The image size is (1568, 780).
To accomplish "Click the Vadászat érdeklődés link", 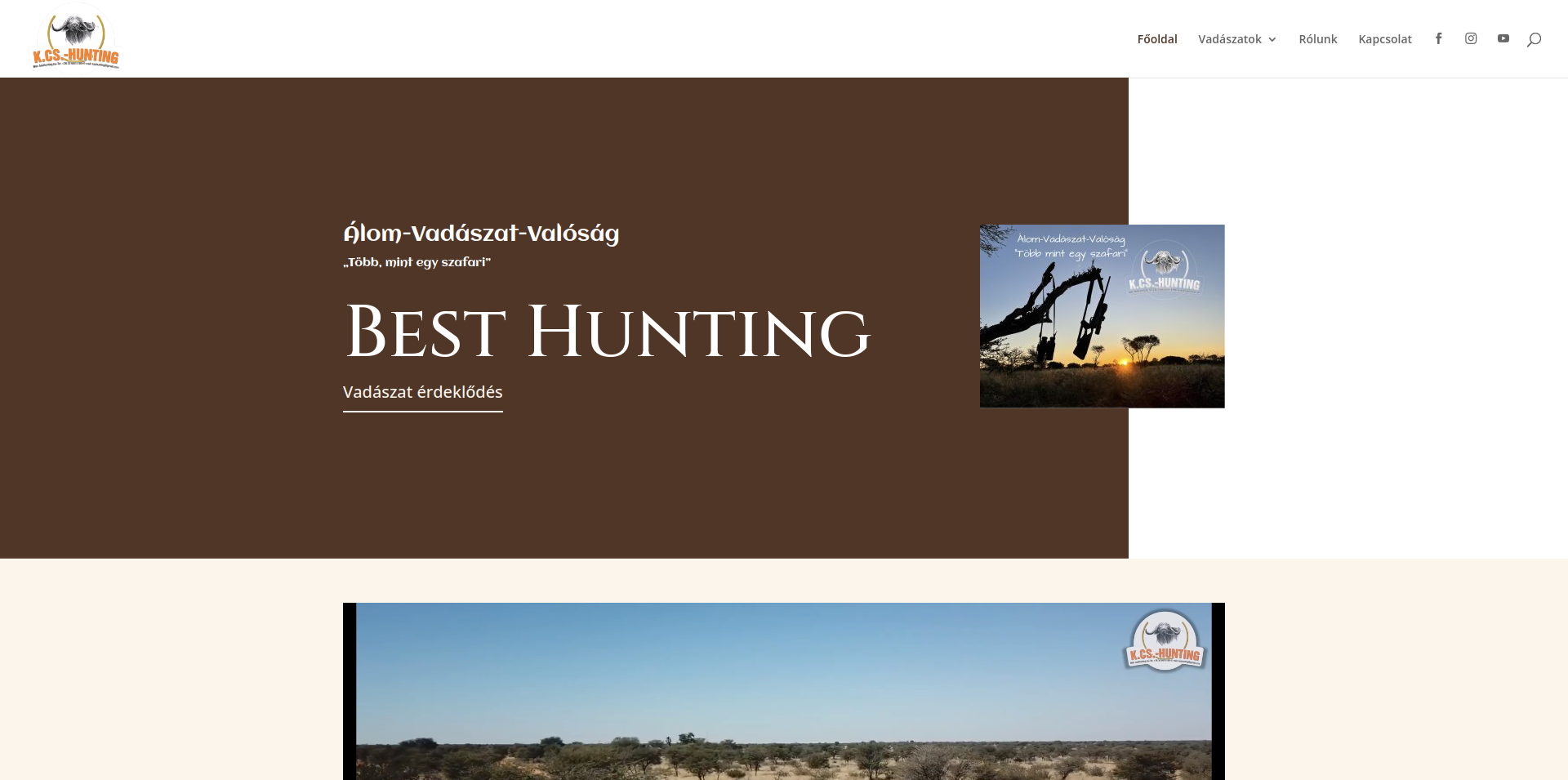I will [422, 392].
